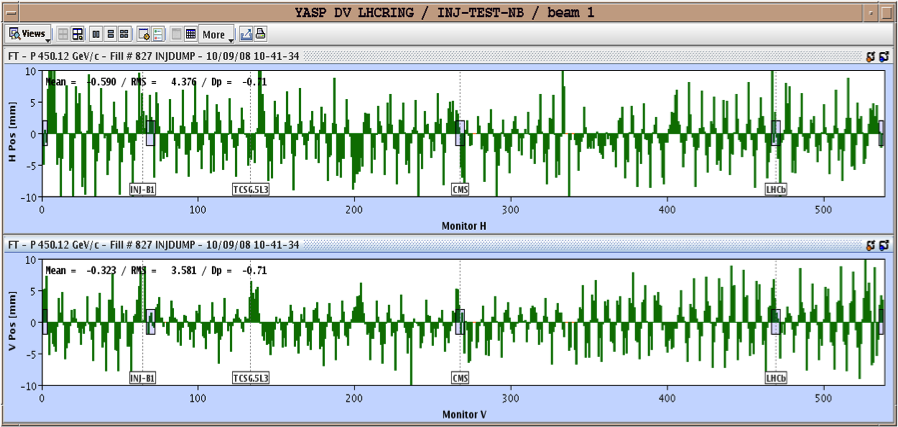Click the CMS marker in the horizontal plot
Viewport: 898px width, 427px height.
point(460,188)
